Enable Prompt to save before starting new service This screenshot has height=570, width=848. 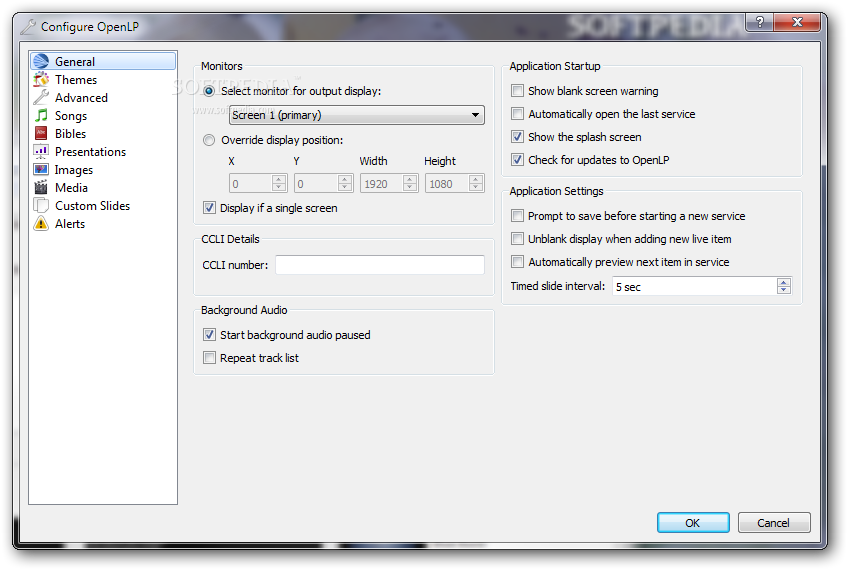click(518, 216)
